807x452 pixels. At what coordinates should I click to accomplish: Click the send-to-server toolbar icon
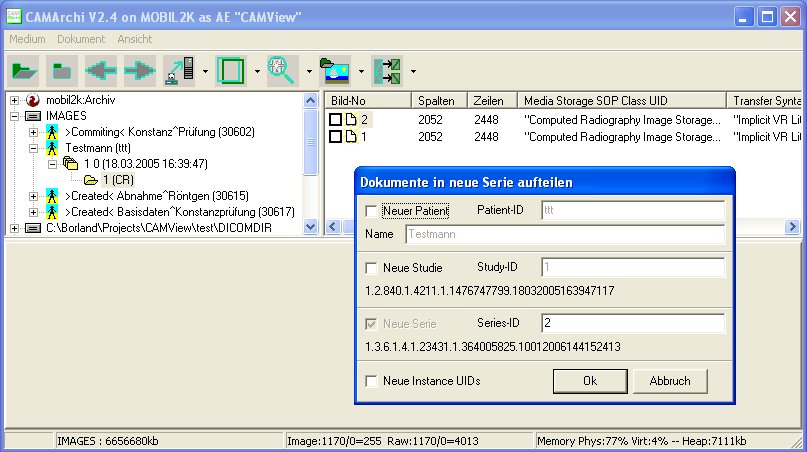pos(179,71)
